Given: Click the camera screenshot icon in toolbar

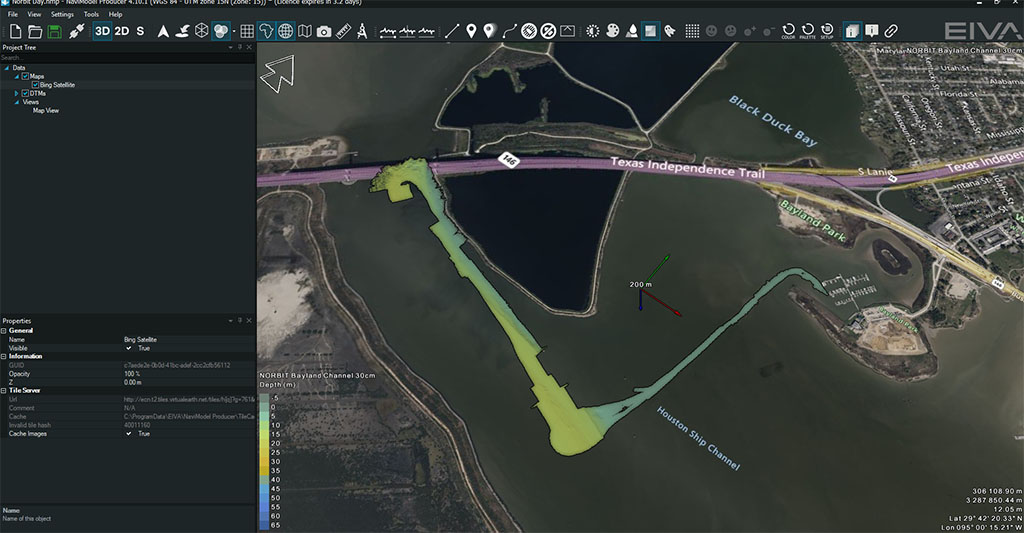Looking at the screenshot, I should coord(324,32).
